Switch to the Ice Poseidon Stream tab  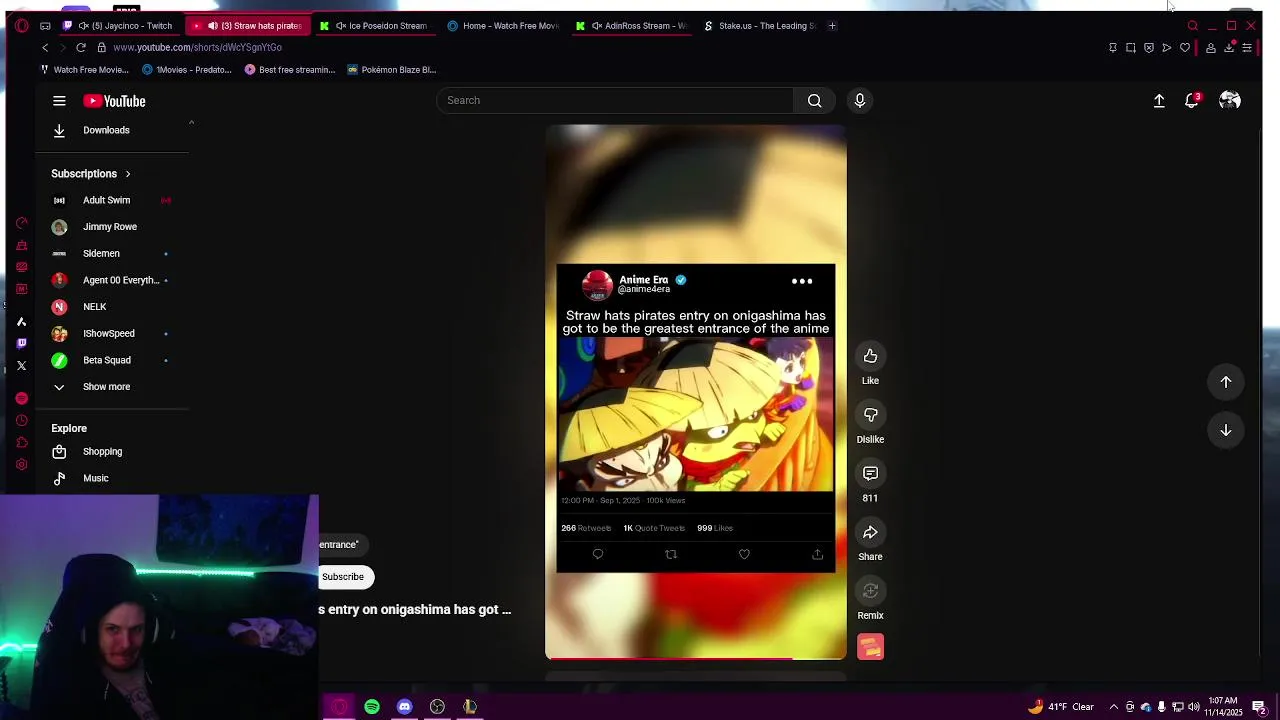375,26
